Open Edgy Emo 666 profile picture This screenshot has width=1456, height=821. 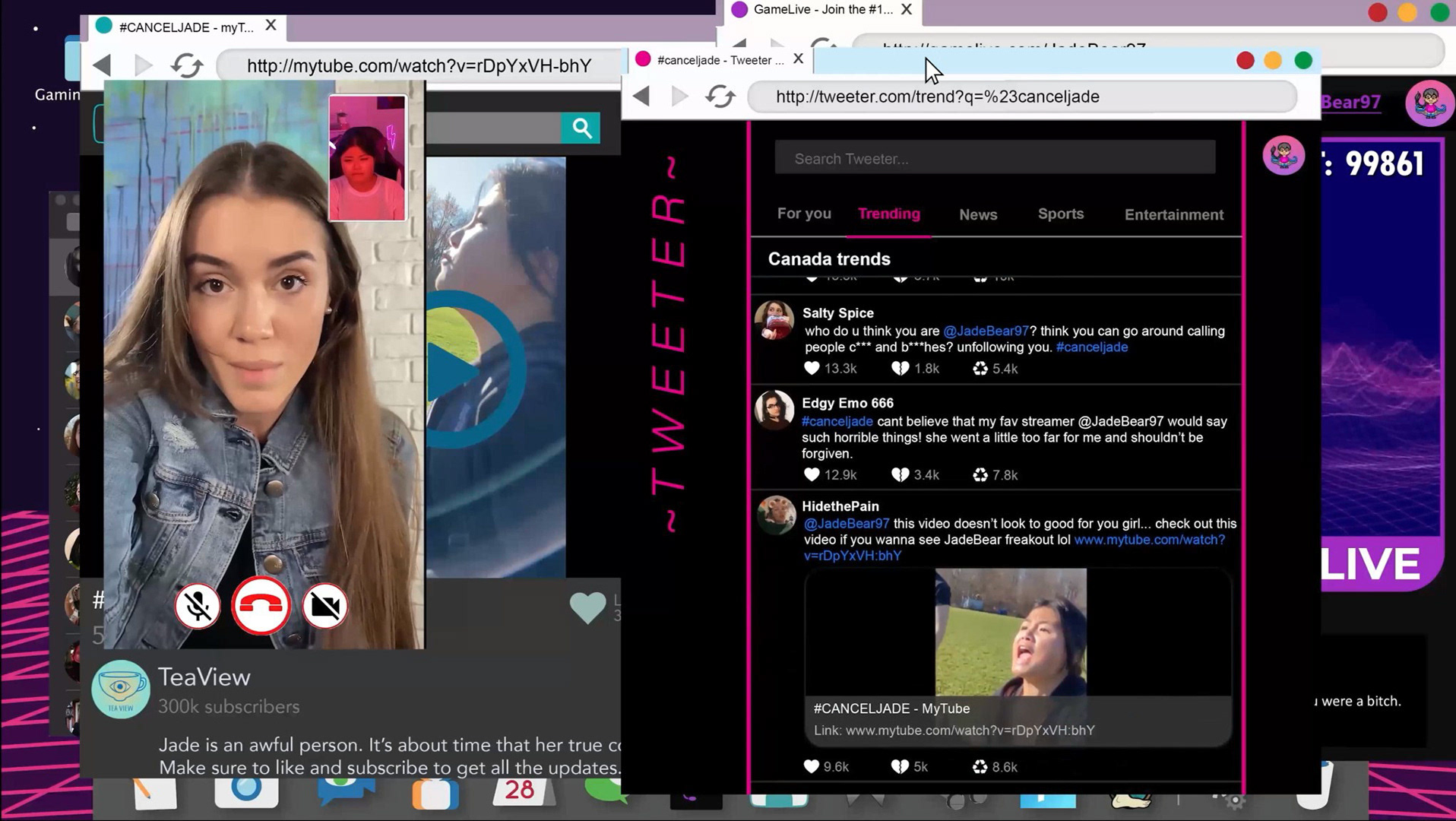(774, 410)
